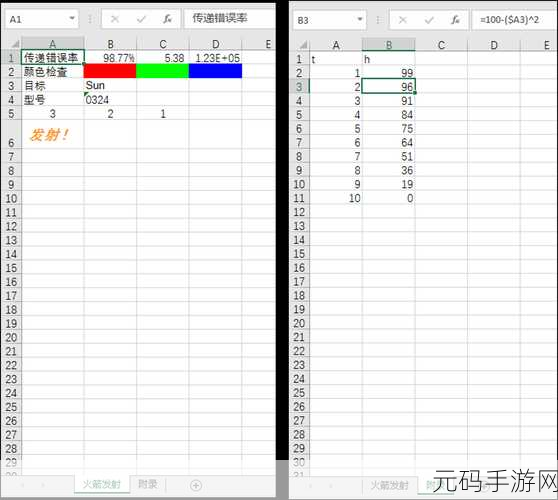Select column A header in left window
558x500 pixels.
point(53,44)
